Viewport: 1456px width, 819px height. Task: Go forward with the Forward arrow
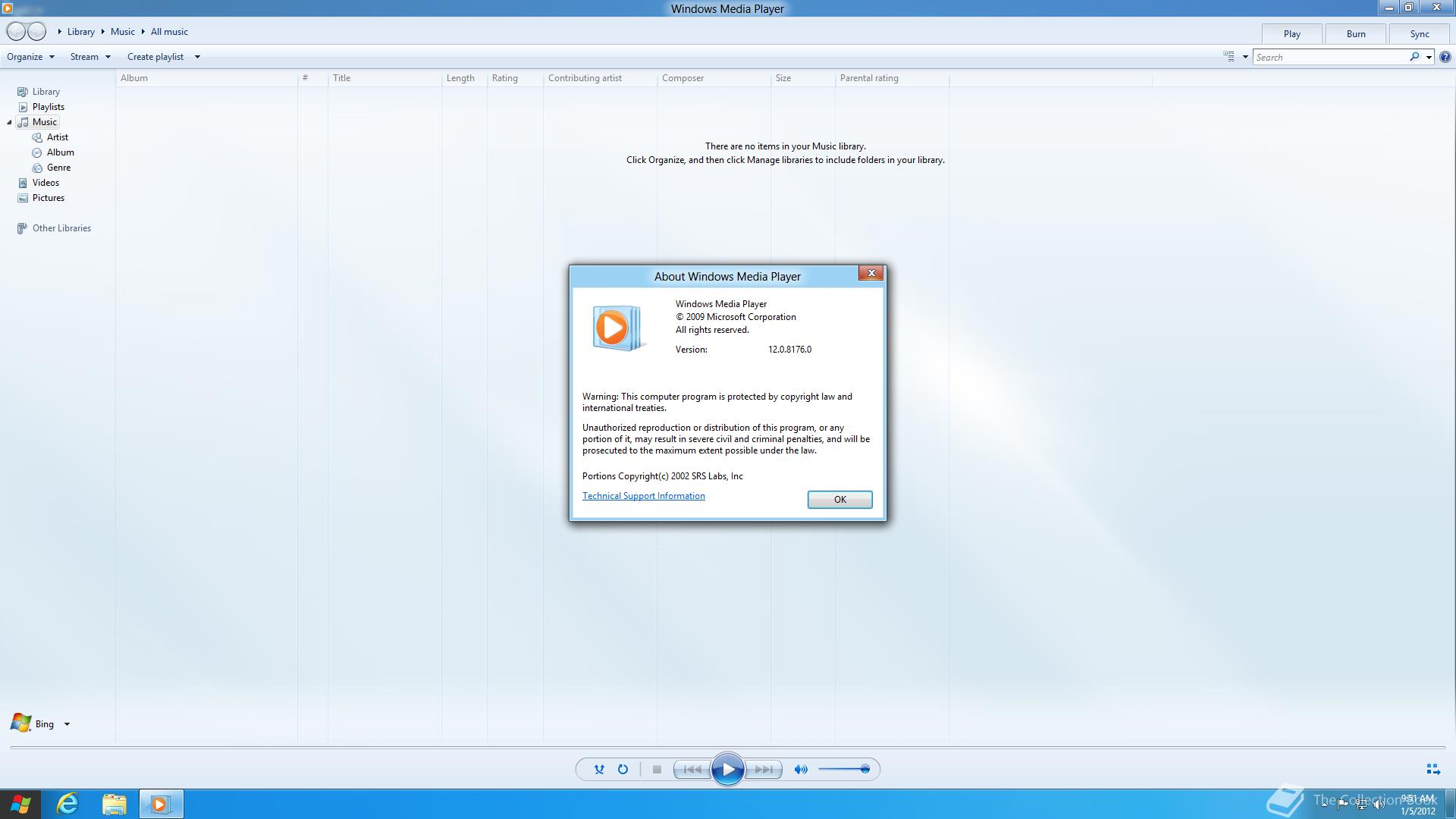(36, 31)
